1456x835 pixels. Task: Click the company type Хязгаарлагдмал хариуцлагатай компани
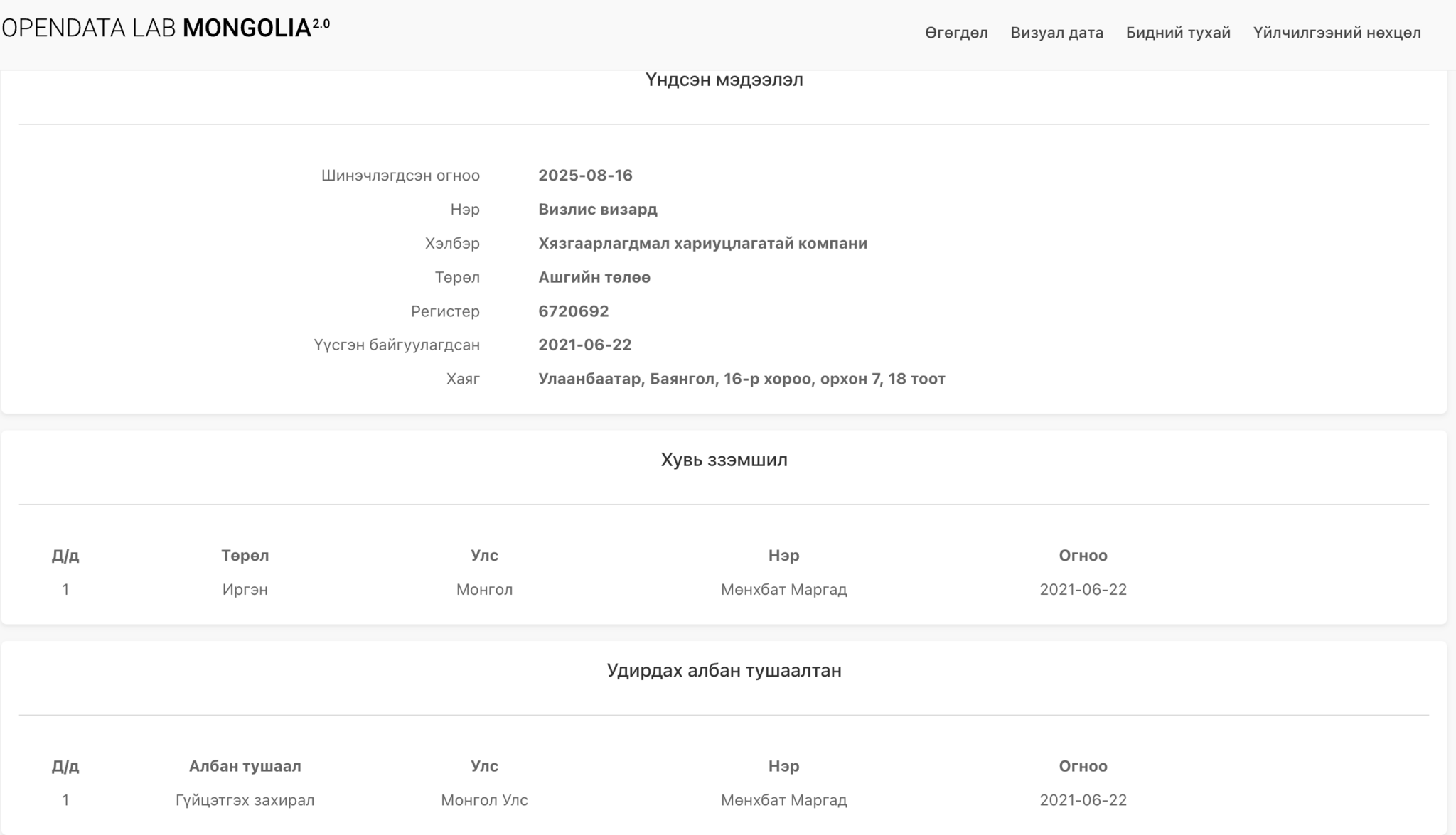click(x=702, y=243)
